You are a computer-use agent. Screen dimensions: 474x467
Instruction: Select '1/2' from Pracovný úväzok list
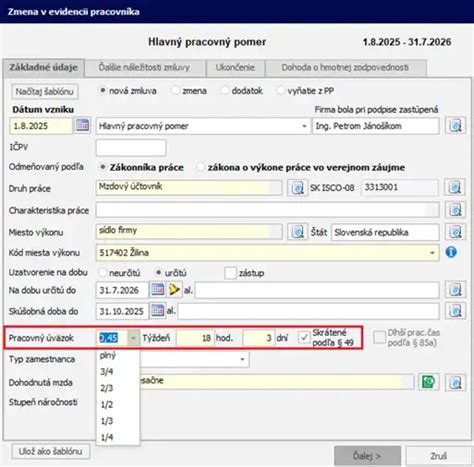coord(107,404)
